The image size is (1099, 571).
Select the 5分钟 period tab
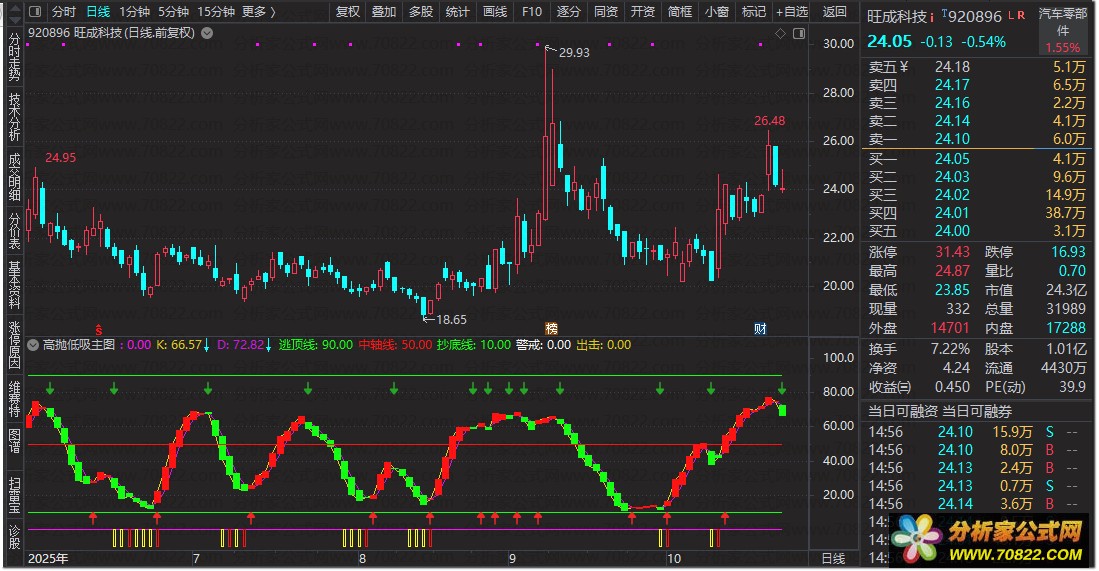tap(173, 12)
